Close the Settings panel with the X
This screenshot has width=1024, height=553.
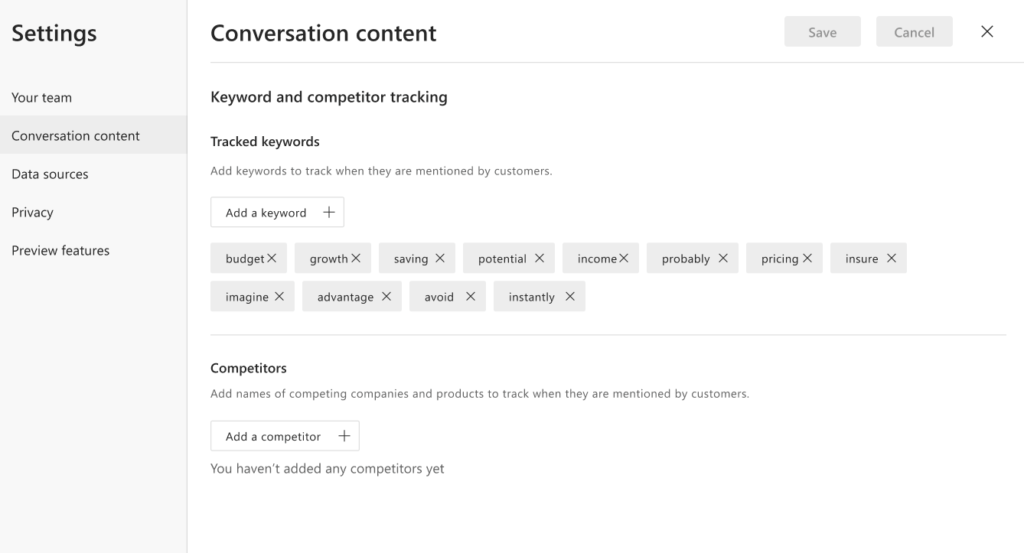(x=987, y=32)
